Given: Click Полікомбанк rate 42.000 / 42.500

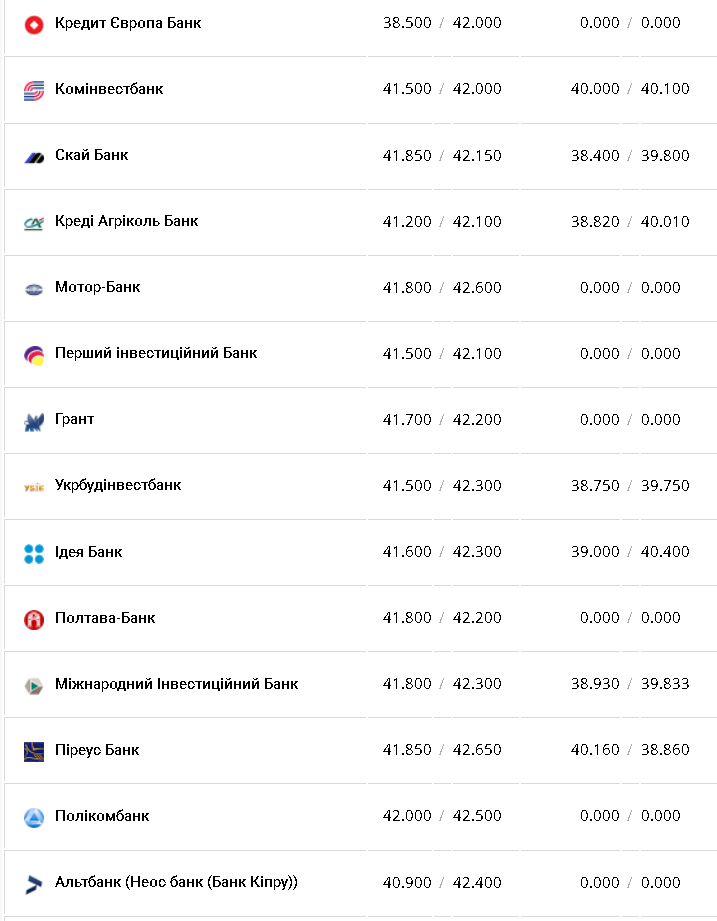Looking at the screenshot, I should [x=442, y=816].
